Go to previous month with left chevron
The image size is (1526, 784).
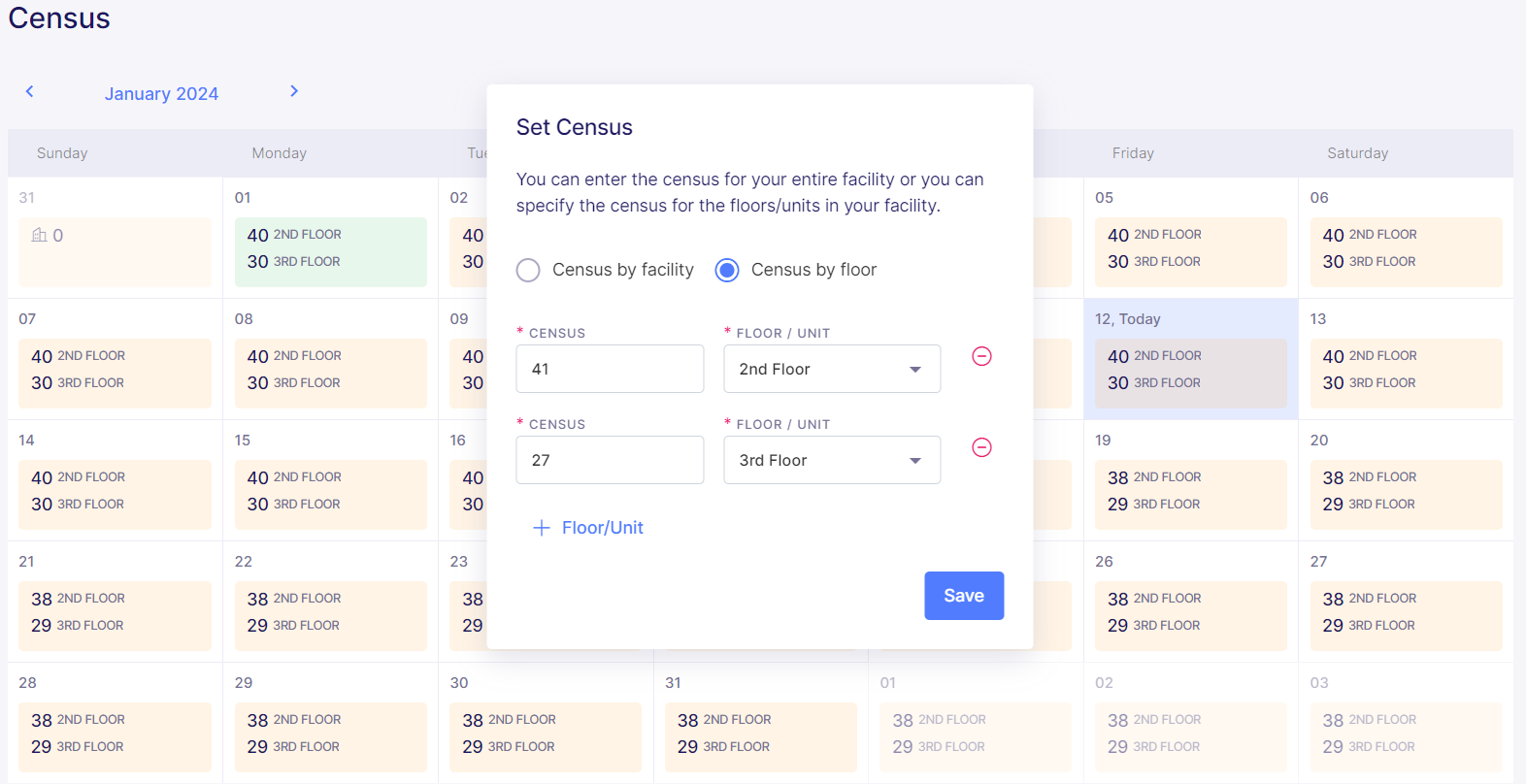[x=30, y=91]
